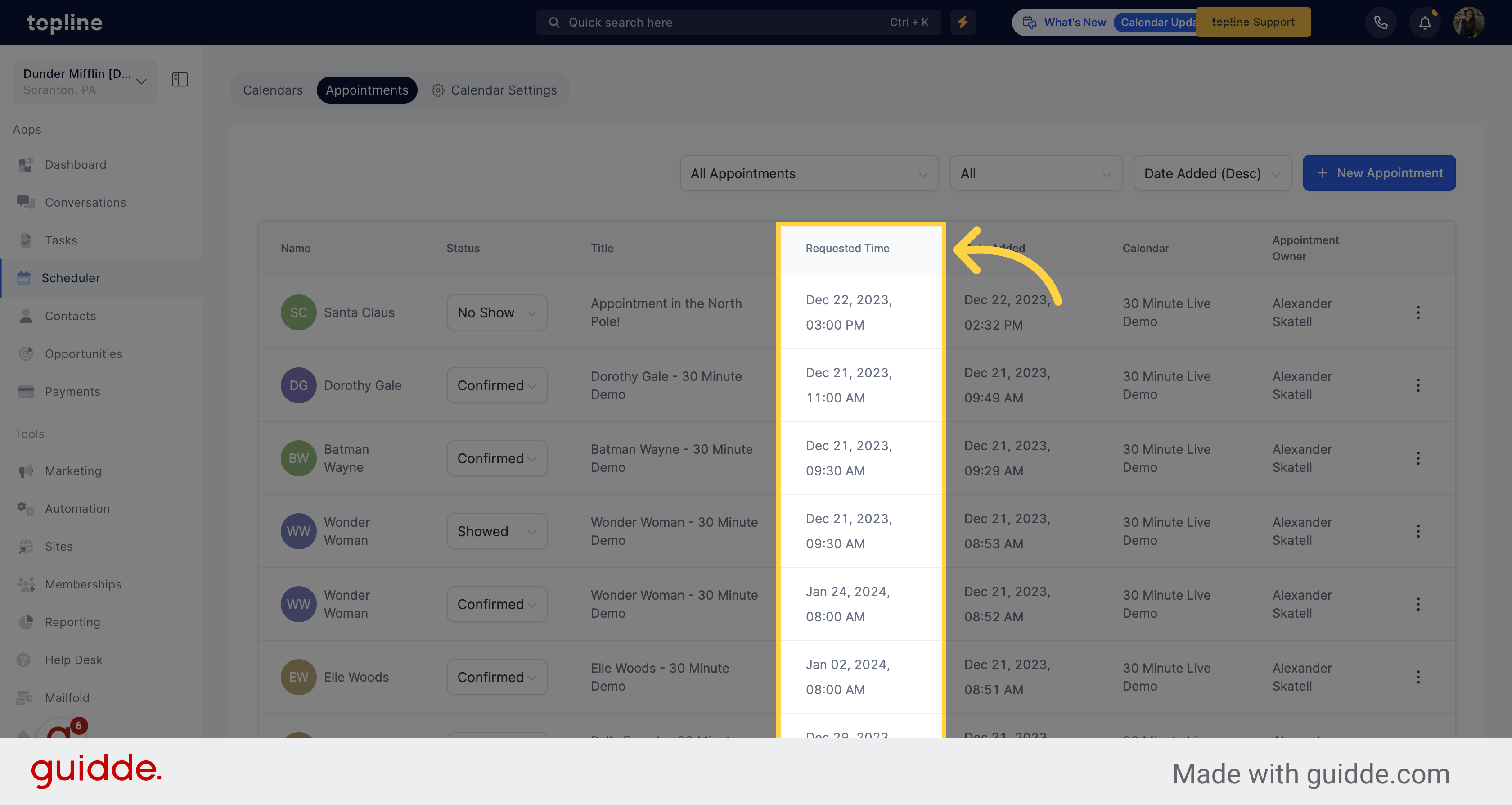Change Batman Wayne Confirmed status dropdown
1512x805 pixels.
point(496,459)
